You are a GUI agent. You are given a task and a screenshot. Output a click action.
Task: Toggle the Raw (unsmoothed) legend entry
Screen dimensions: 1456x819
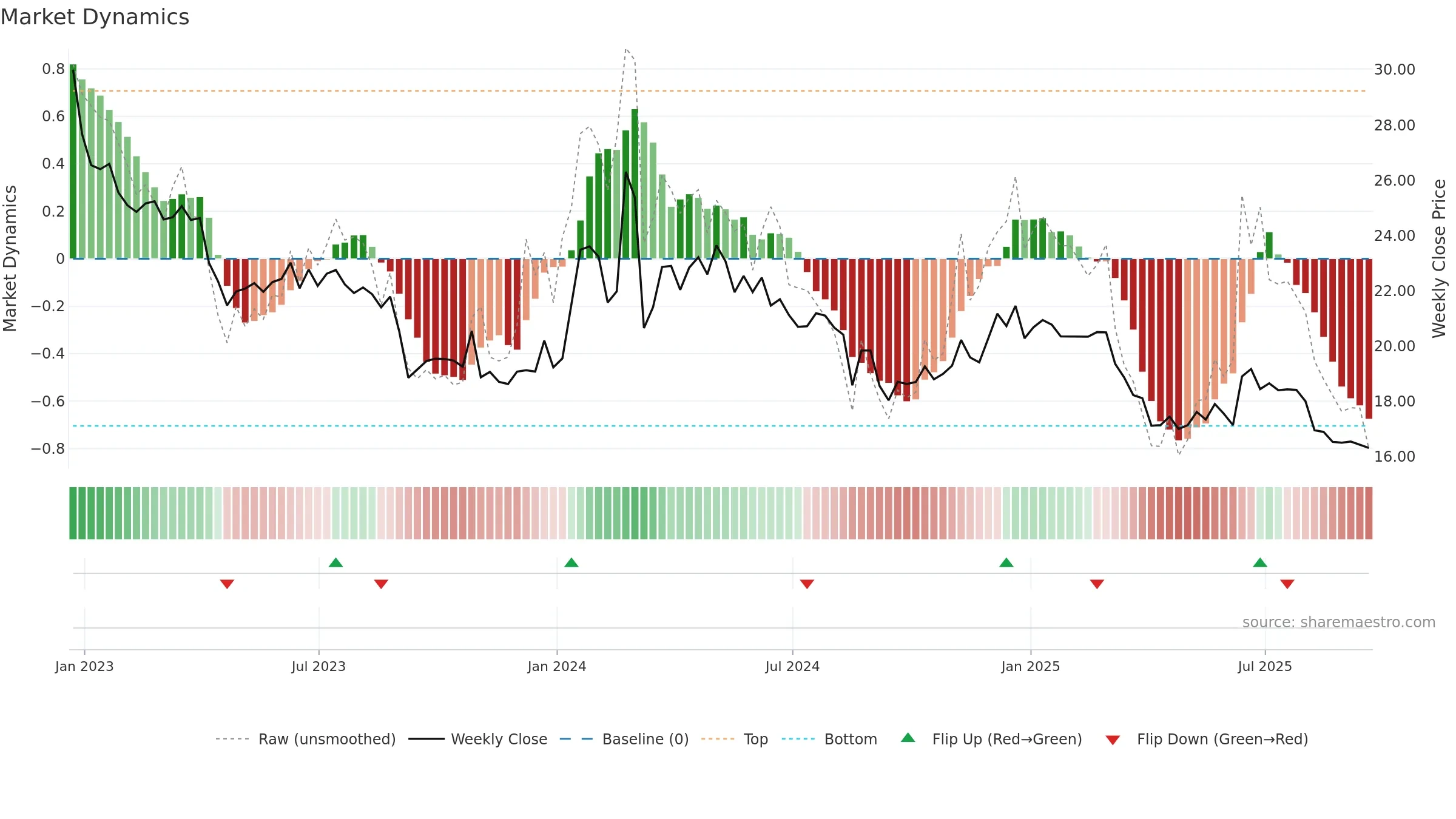click(x=306, y=739)
